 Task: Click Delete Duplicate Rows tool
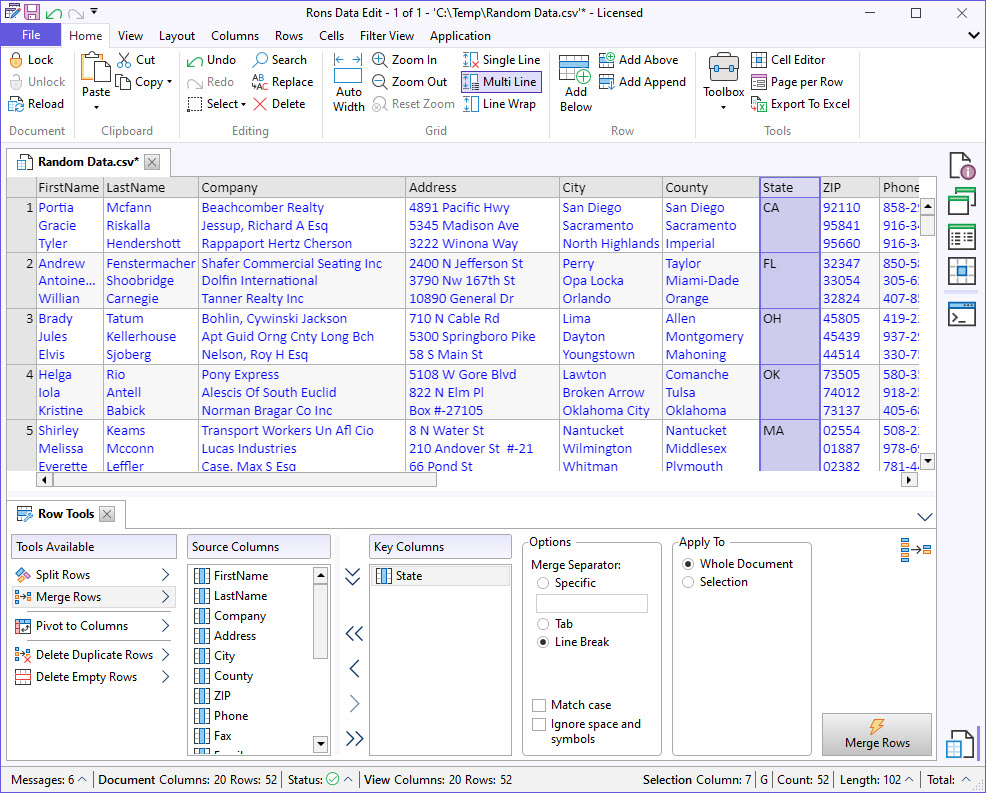tap(94, 655)
